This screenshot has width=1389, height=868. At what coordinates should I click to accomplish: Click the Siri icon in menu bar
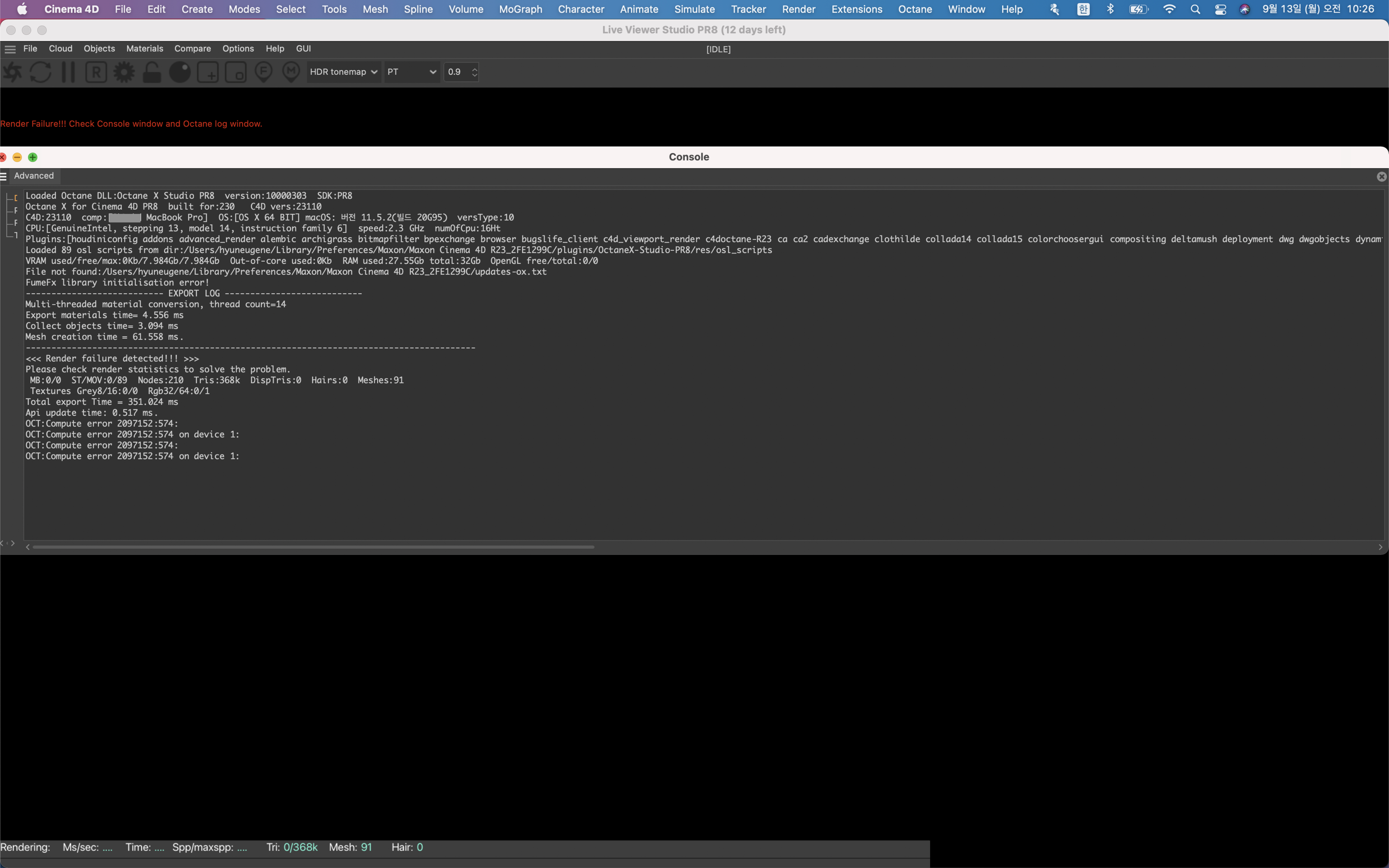tap(1244, 9)
